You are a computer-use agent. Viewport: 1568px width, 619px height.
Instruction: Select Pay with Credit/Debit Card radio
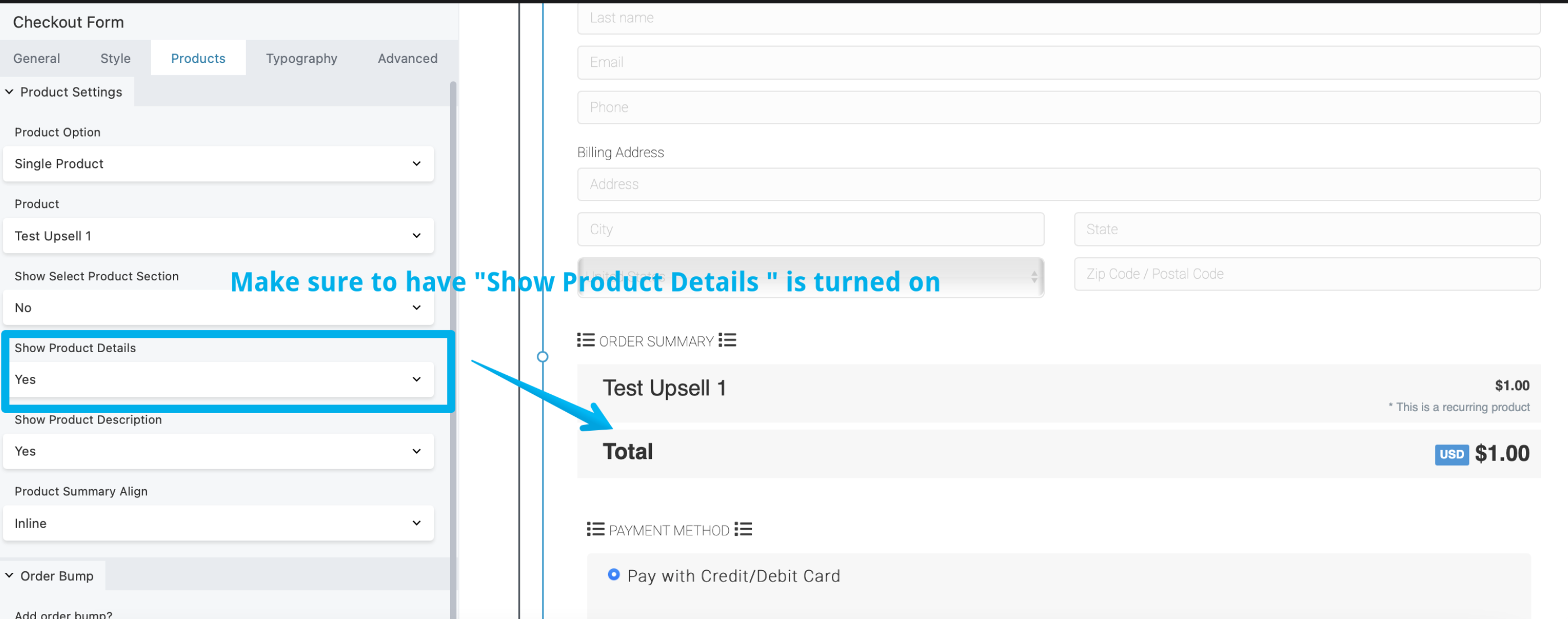[x=614, y=575]
